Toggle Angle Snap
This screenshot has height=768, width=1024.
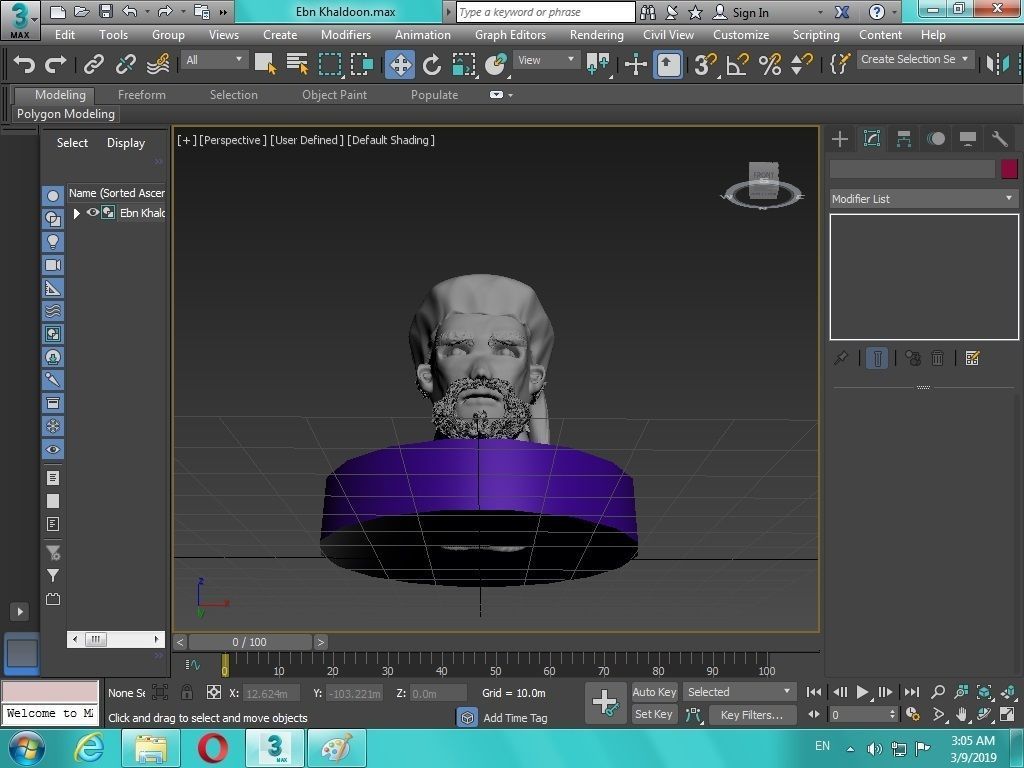coord(737,64)
